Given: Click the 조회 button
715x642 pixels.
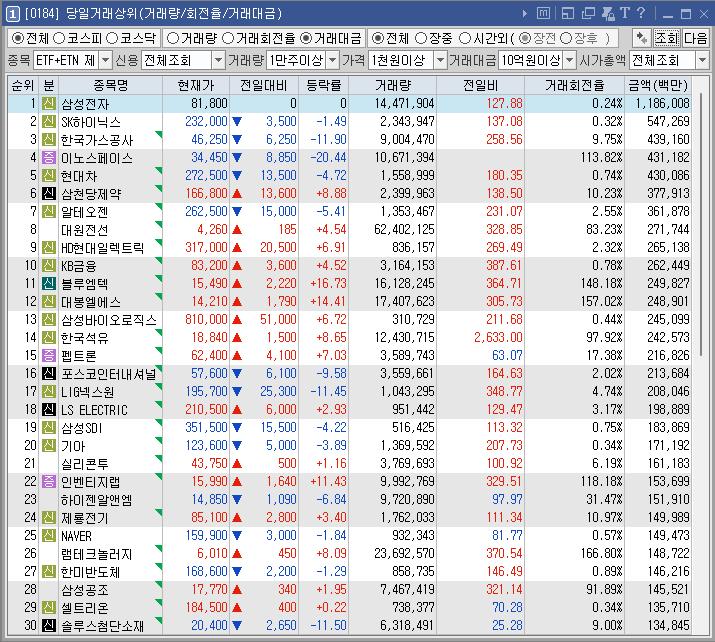Looking at the screenshot, I should click(x=667, y=38).
